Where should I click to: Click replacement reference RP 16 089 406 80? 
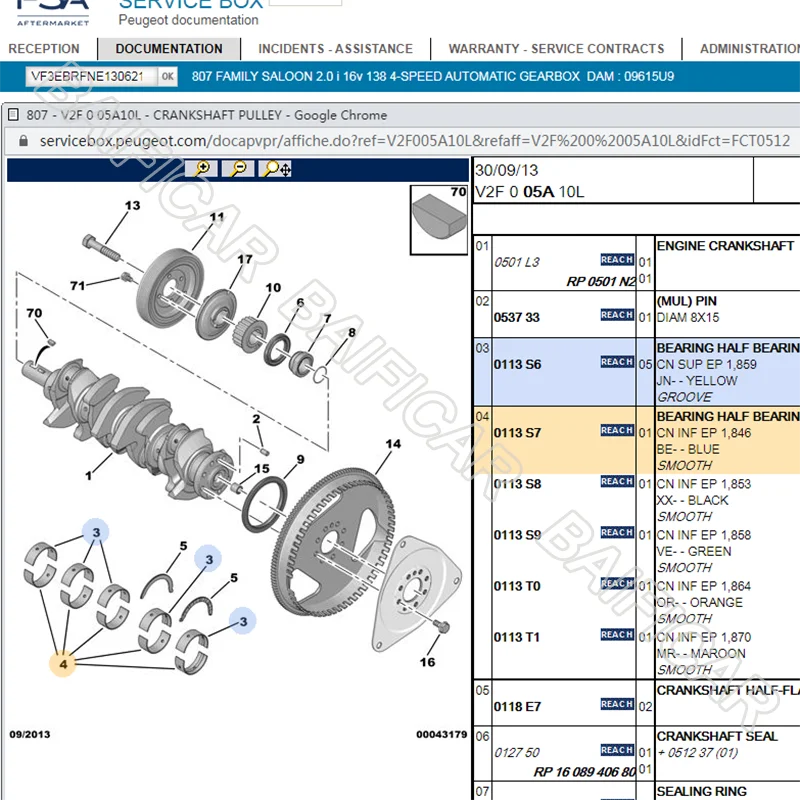coord(585,771)
